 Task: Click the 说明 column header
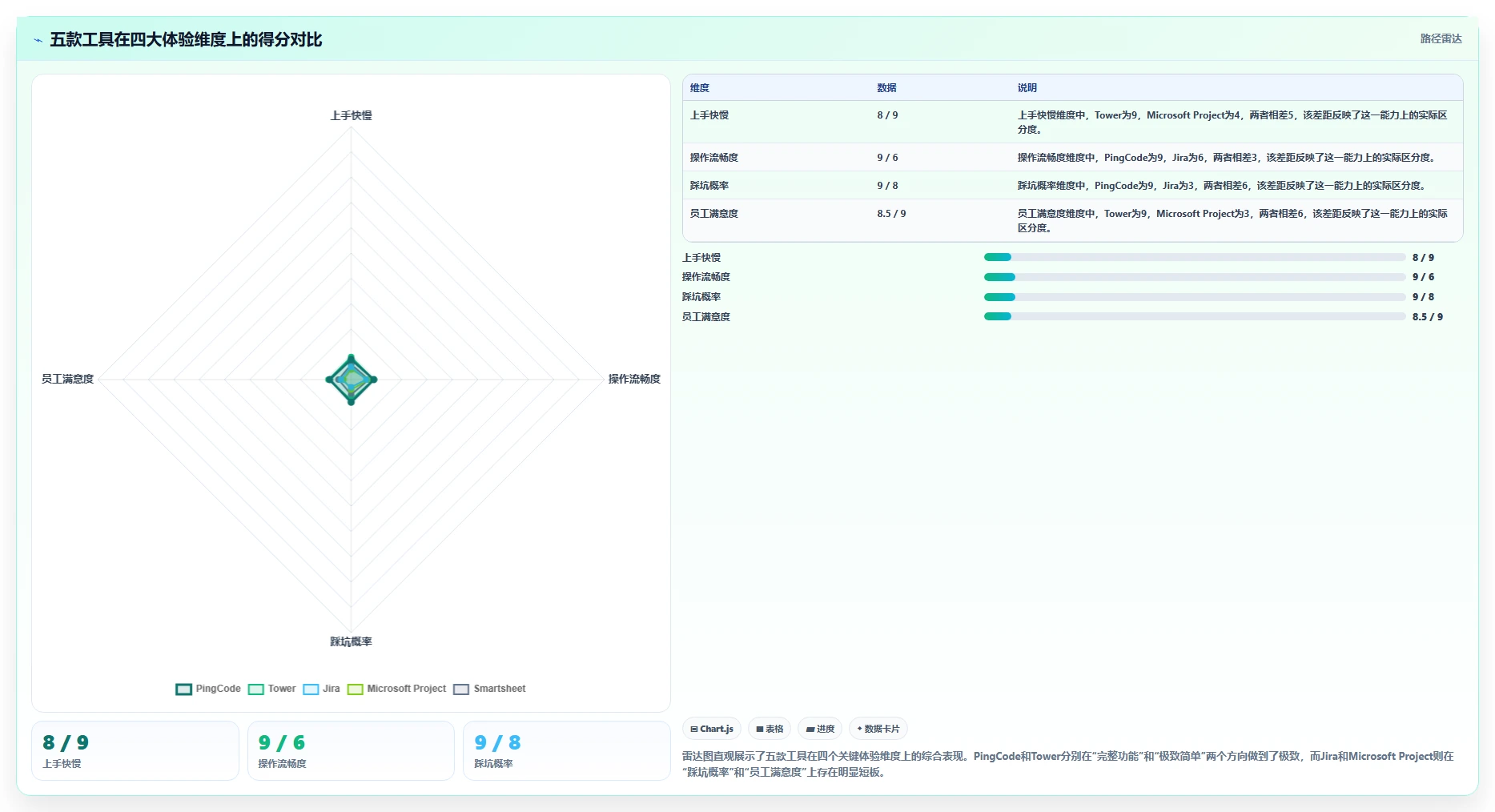1027,88
